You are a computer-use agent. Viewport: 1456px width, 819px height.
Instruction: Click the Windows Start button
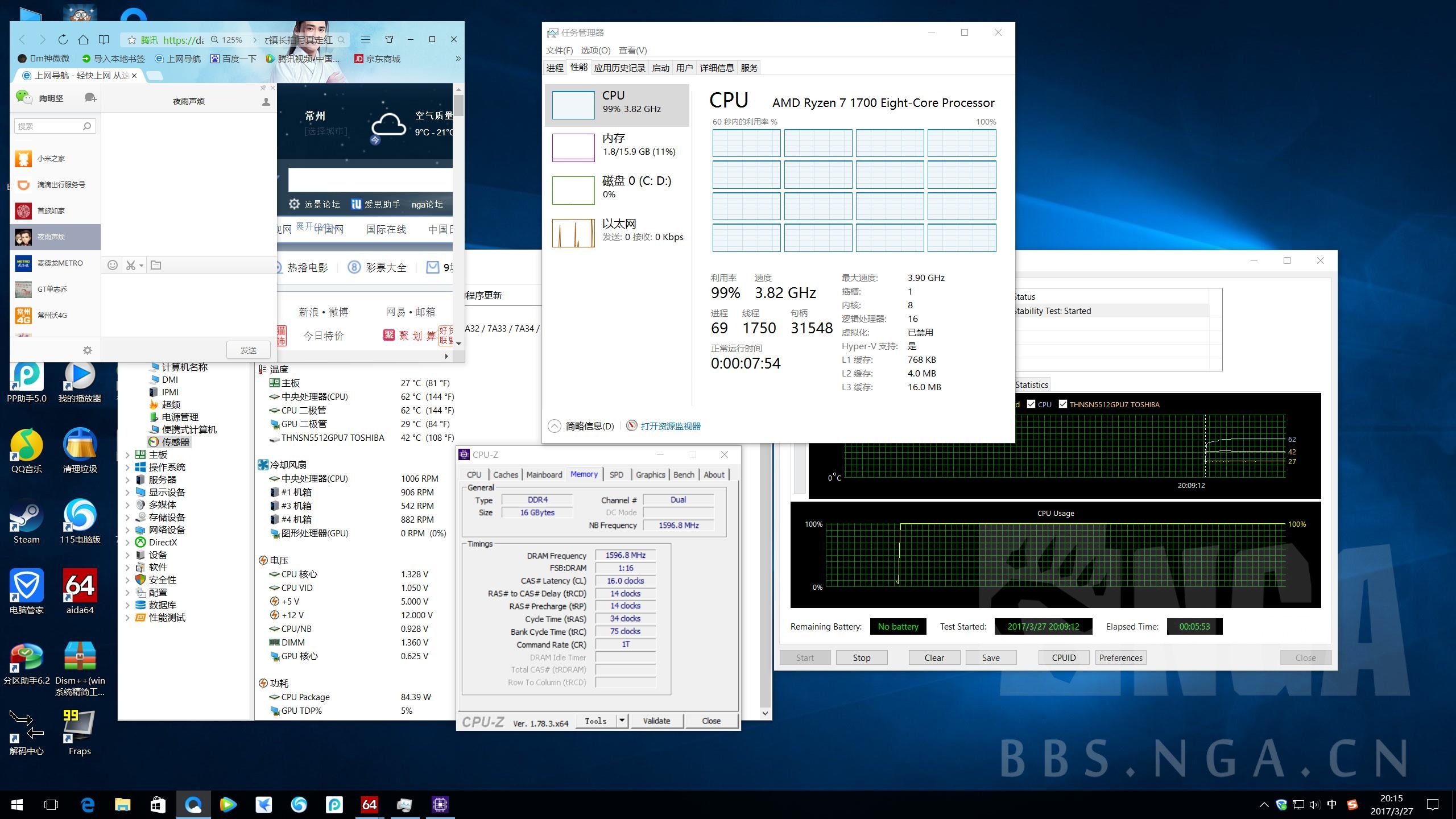17,805
